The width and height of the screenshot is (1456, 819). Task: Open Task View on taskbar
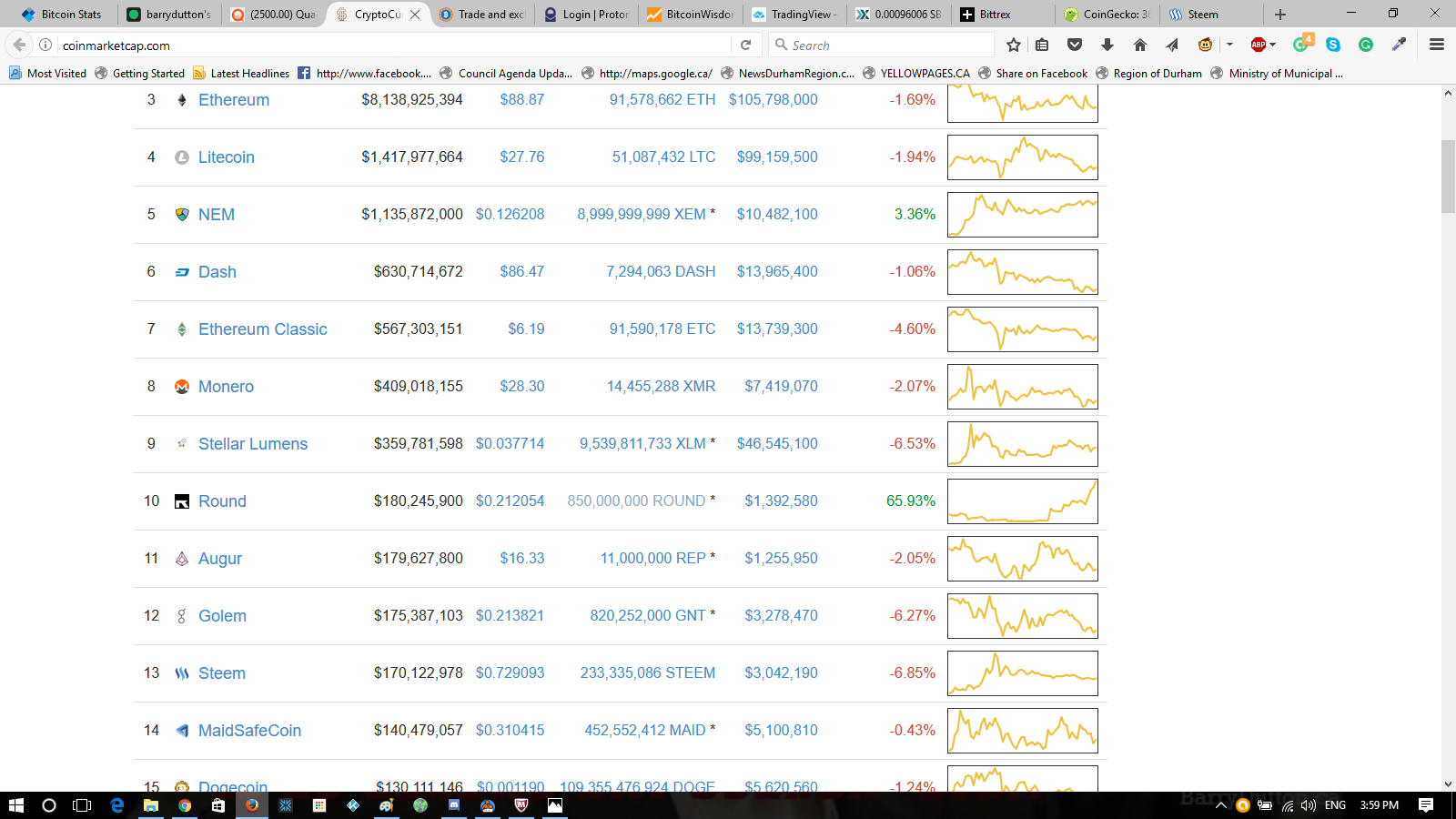82,805
